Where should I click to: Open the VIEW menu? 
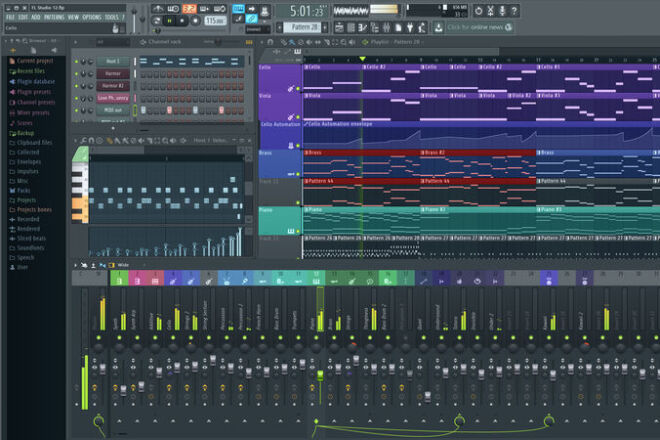(x=73, y=17)
